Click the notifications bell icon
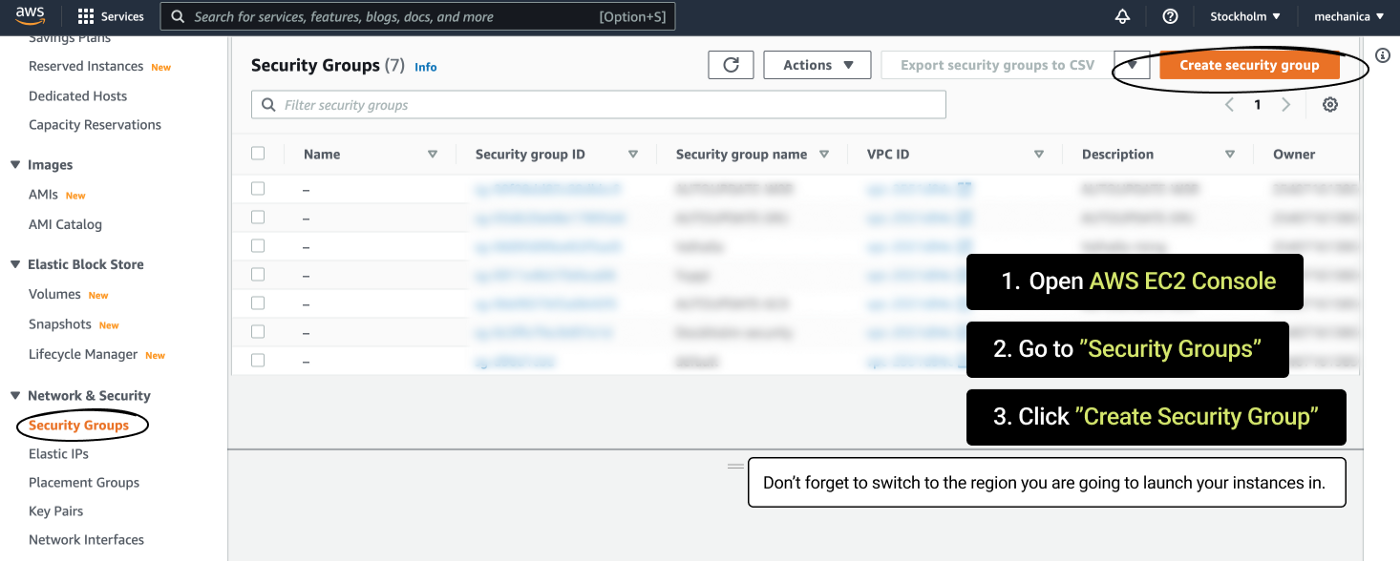The width and height of the screenshot is (1400, 561). 1122,16
